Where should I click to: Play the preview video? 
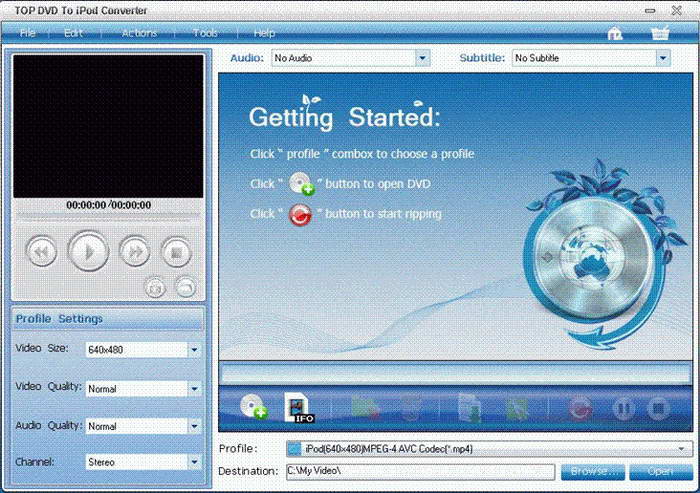click(x=88, y=251)
